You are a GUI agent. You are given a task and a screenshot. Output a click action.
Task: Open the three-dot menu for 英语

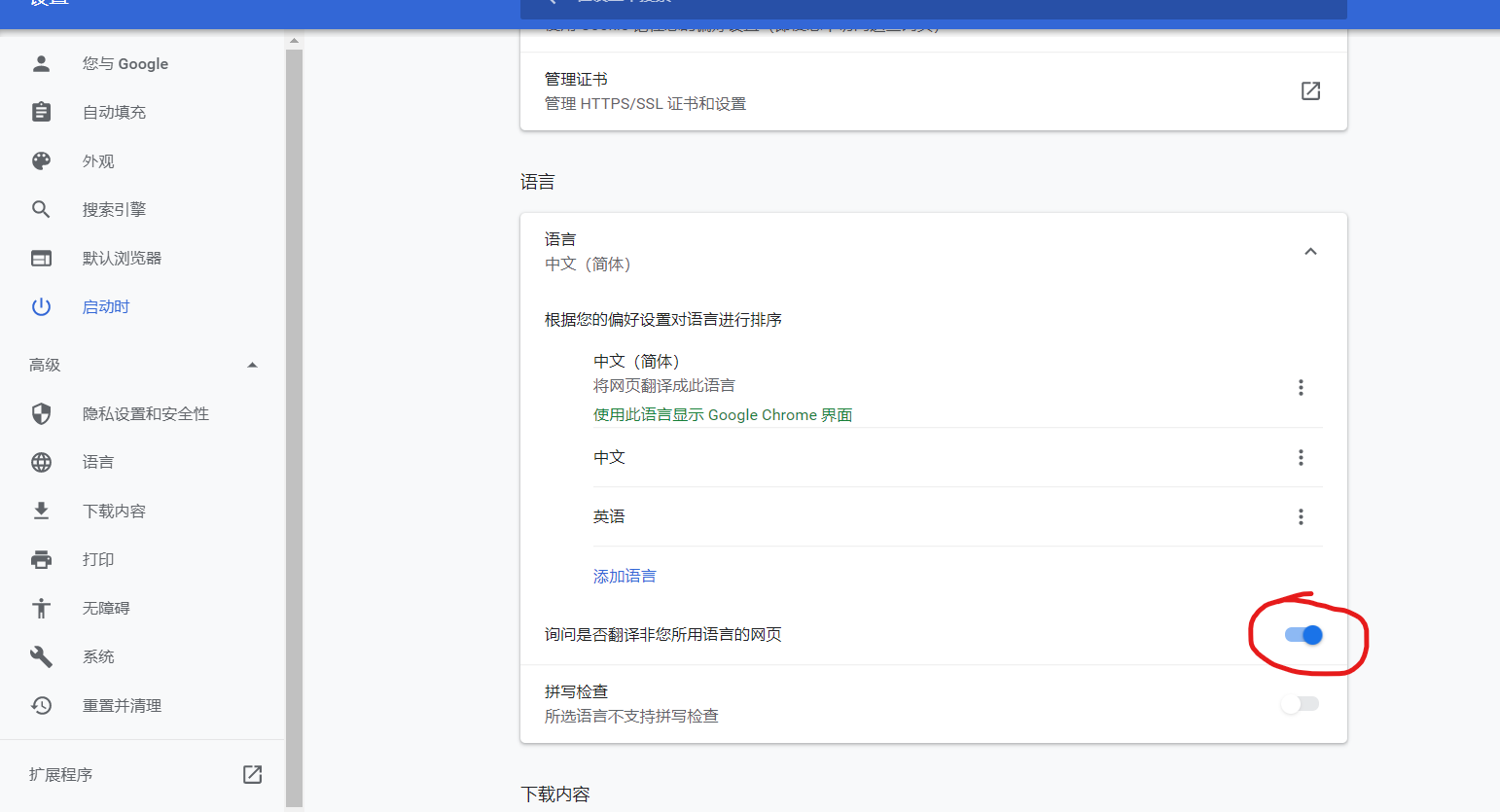1301,516
